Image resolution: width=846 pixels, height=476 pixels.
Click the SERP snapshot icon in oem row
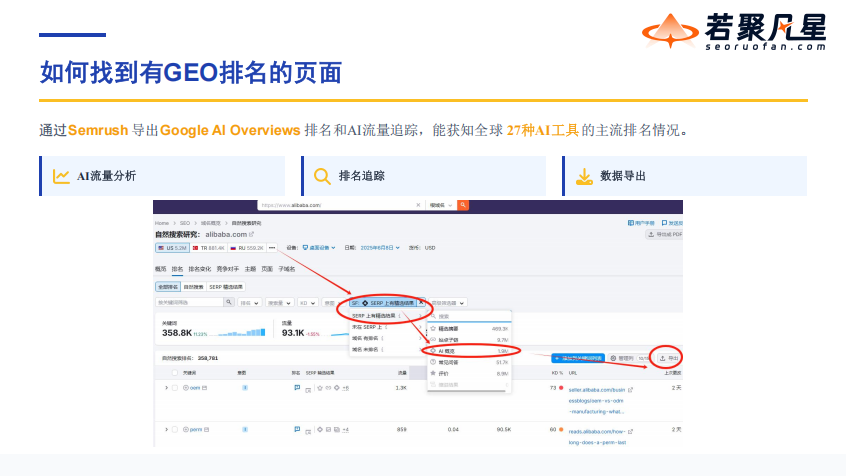click(308, 389)
